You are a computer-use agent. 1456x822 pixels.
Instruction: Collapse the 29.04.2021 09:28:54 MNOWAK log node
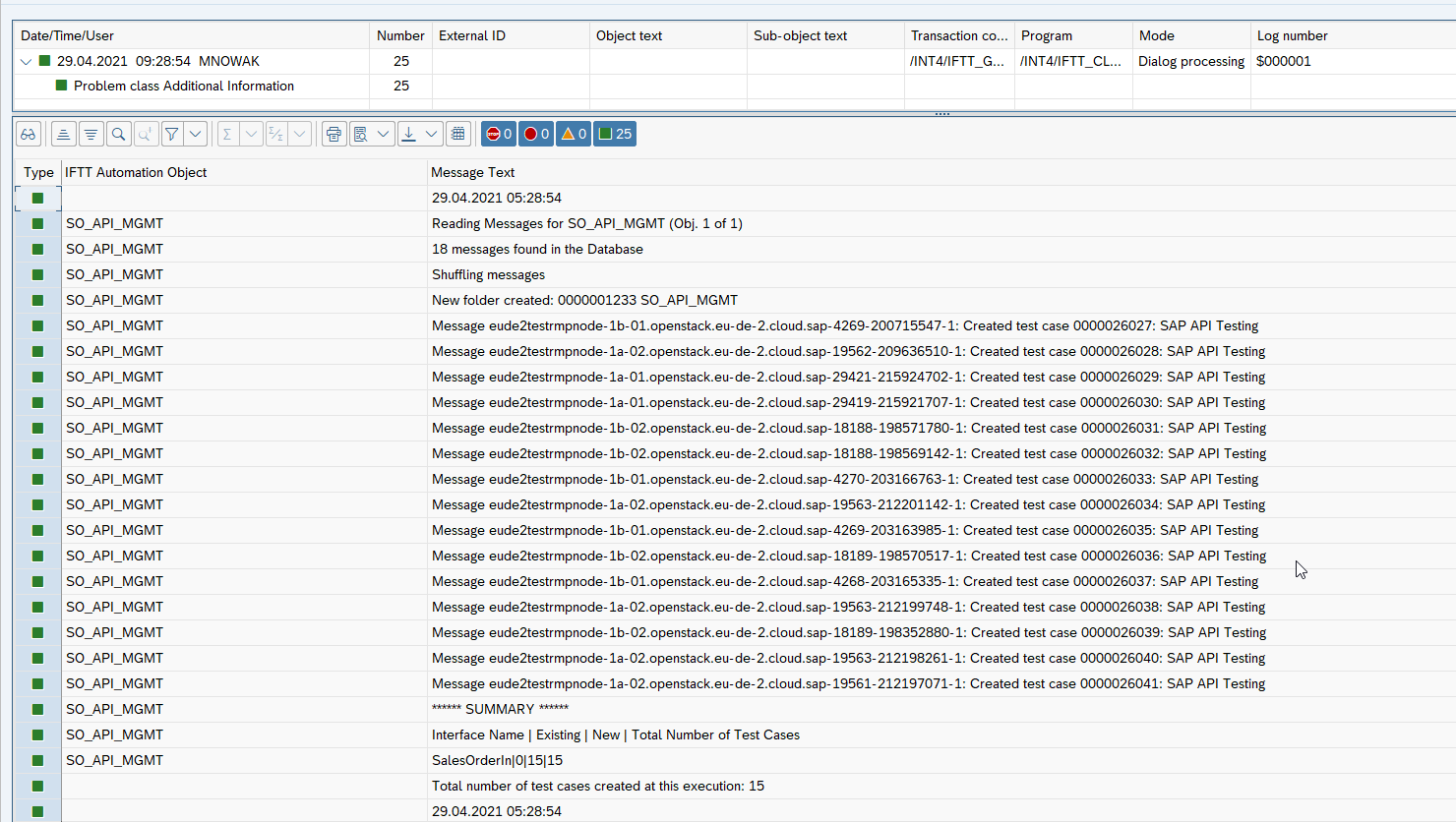27,61
